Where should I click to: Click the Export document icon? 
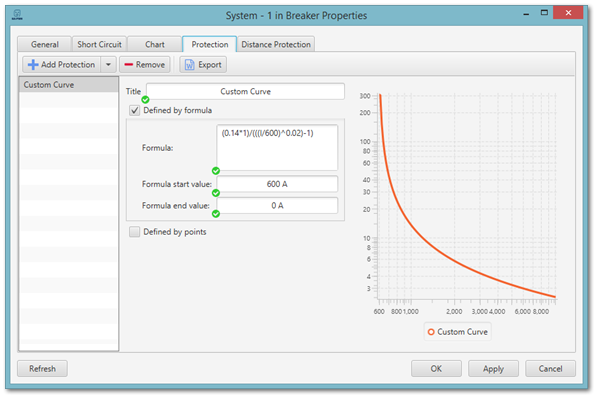pos(189,65)
